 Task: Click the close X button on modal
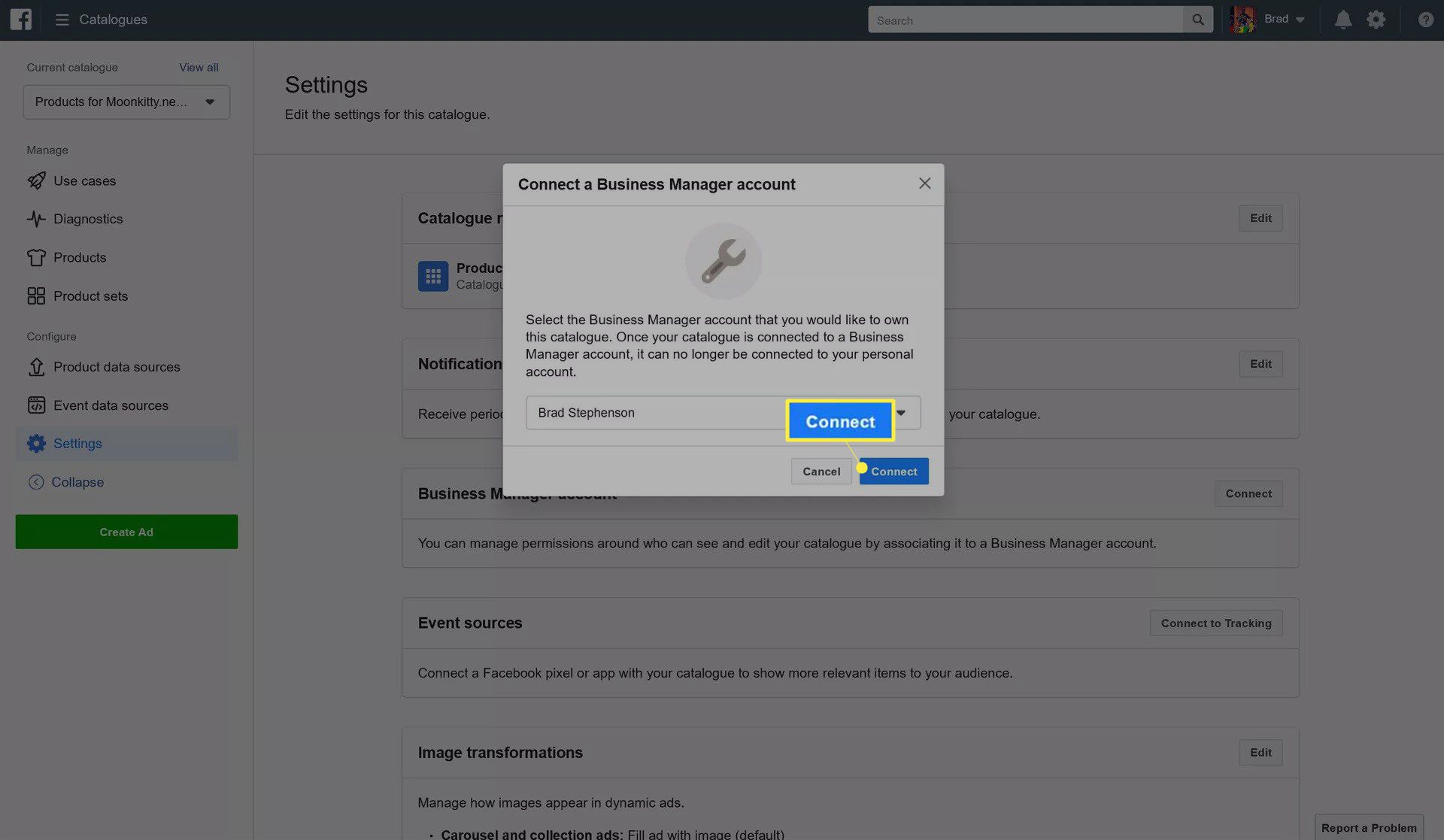click(x=924, y=183)
